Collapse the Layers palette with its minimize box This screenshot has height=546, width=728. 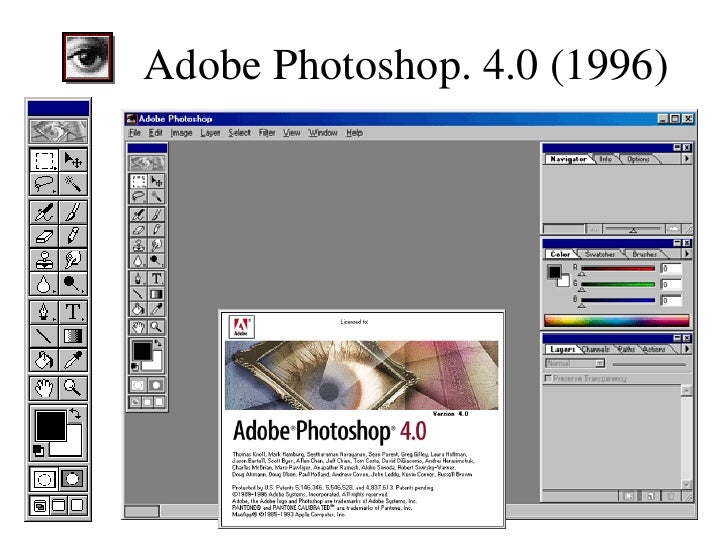pos(677,338)
